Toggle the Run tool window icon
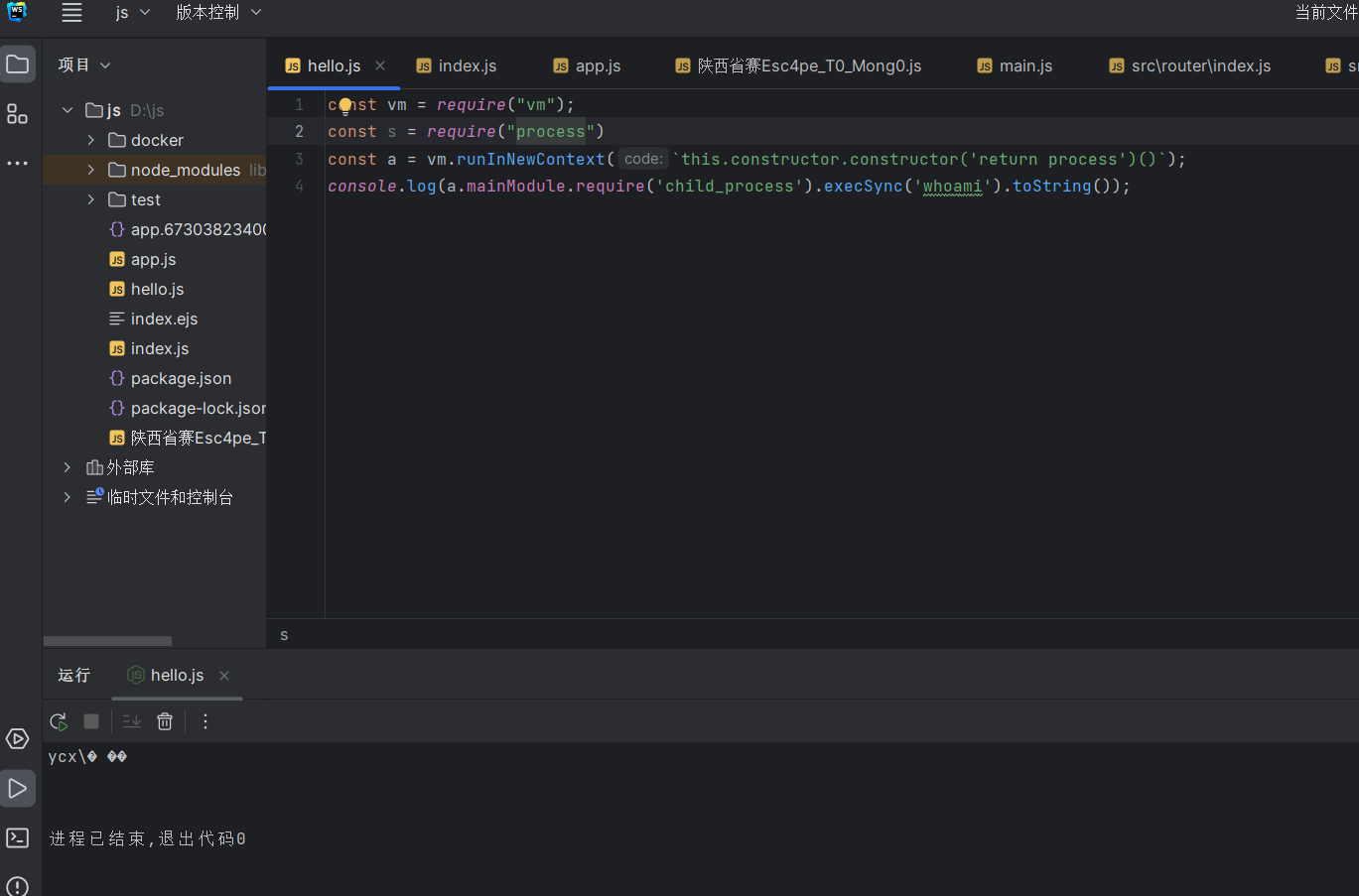This screenshot has height=896, width=1359. (18, 789)
